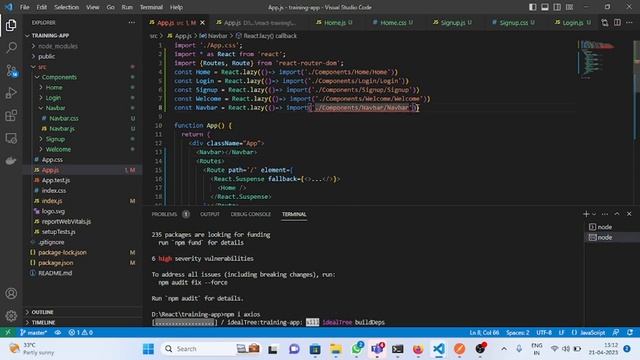Click the master branch indicator
Image resolution: width=640 pixels, height=360 pixels.
click(33, 332)
